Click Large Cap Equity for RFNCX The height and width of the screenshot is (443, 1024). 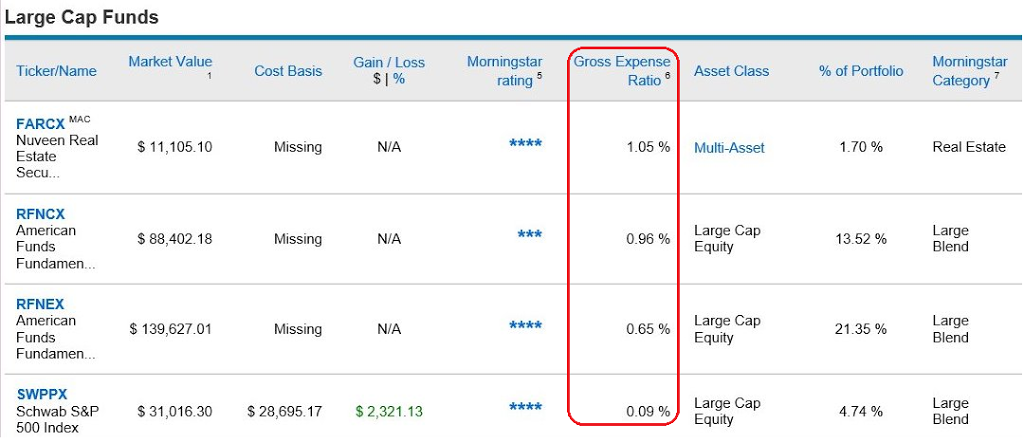(x=727, y=238)
